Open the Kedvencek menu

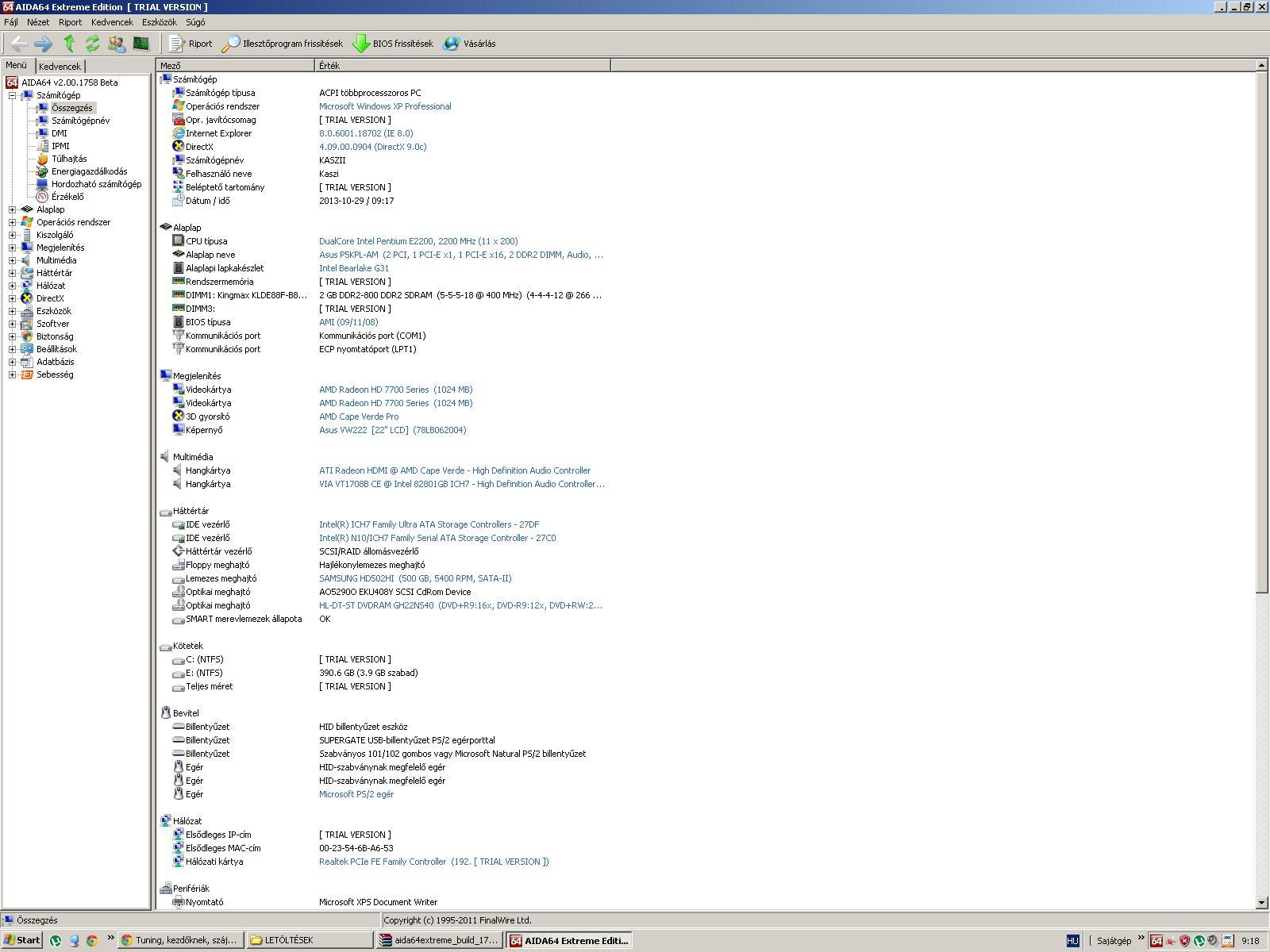[112, 22]
